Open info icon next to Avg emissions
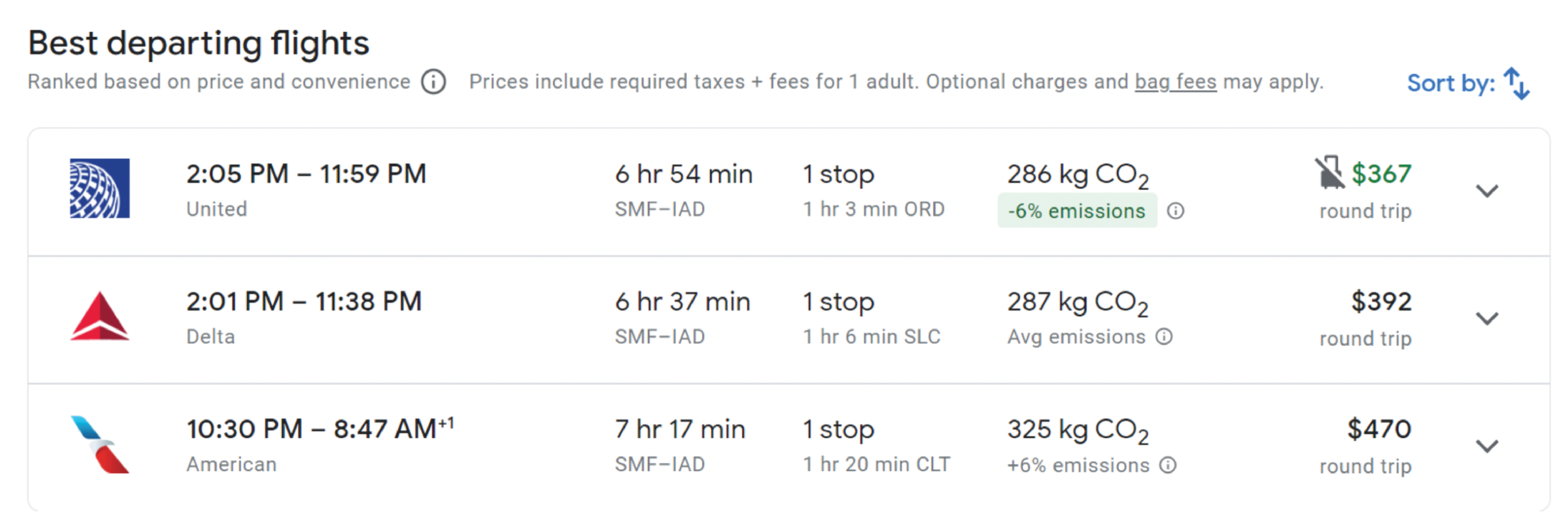1568x529 pixels. pyautogui.click(x=1164, y=336)
